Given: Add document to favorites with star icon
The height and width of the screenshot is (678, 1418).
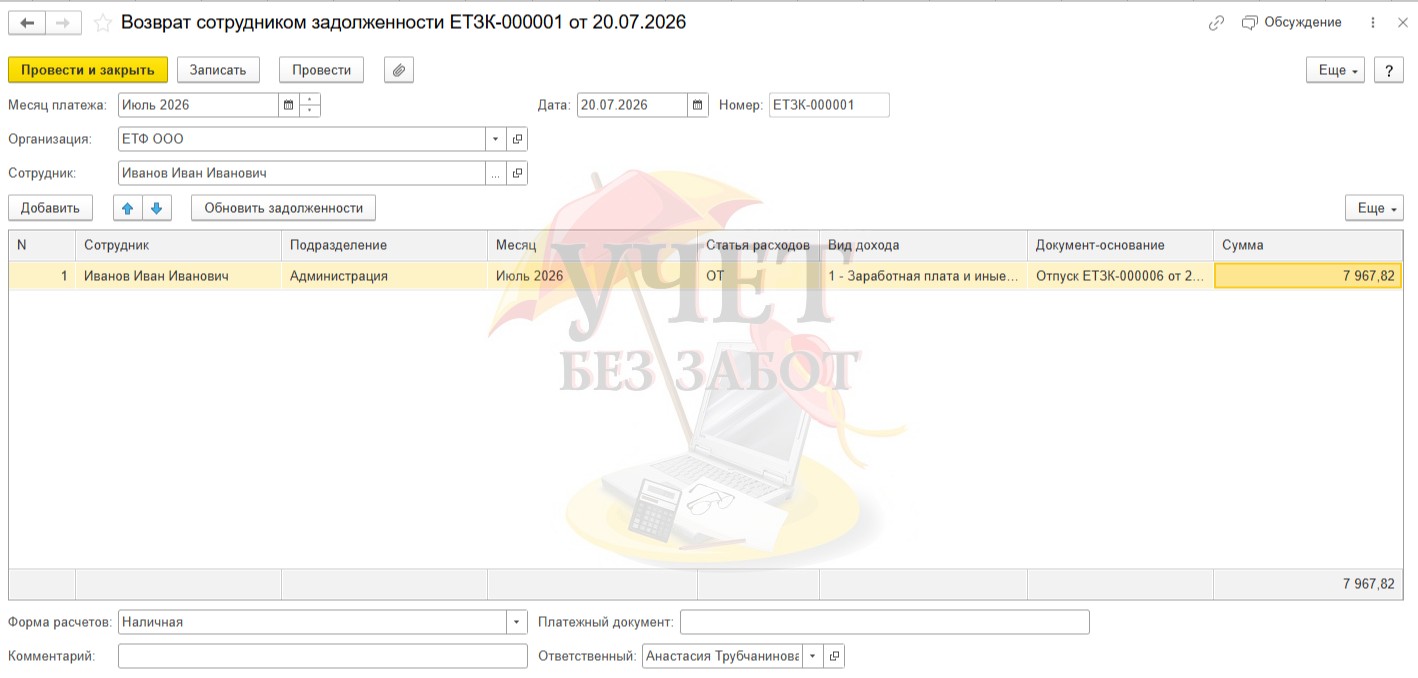Looking at the screenshot, I should pyautogui.click(x=102, y=22).
